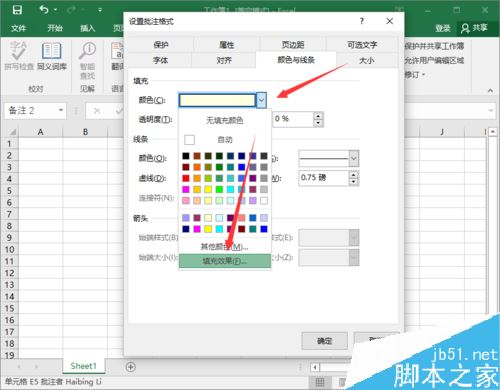Switch to the 页边距 tab
Screen dimensions: 500x390
[x=293, y=45]
